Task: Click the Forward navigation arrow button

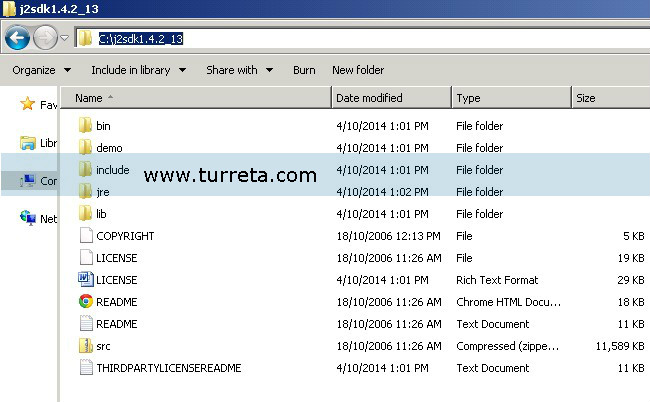Action: [x=45, y=38]
